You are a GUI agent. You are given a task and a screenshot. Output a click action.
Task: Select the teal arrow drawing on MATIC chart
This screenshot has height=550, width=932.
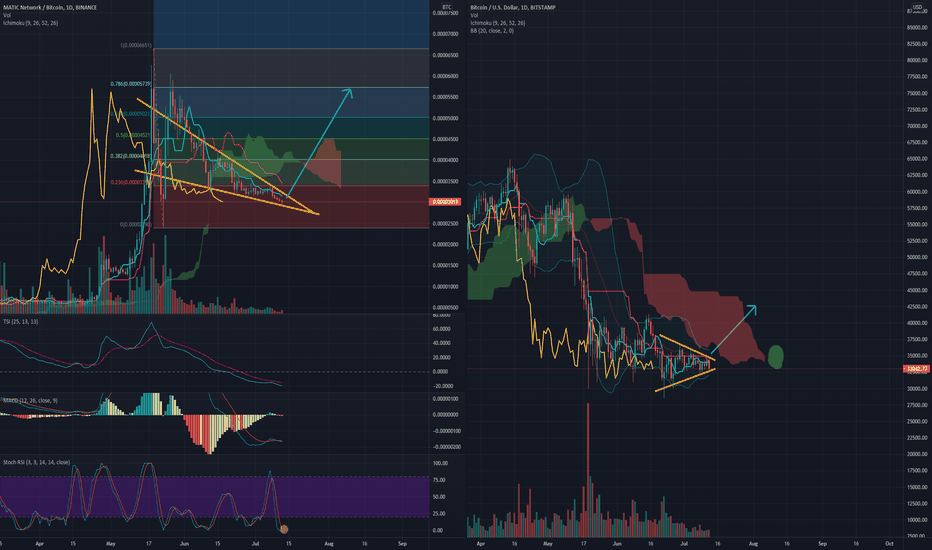[x=319, y=143]
